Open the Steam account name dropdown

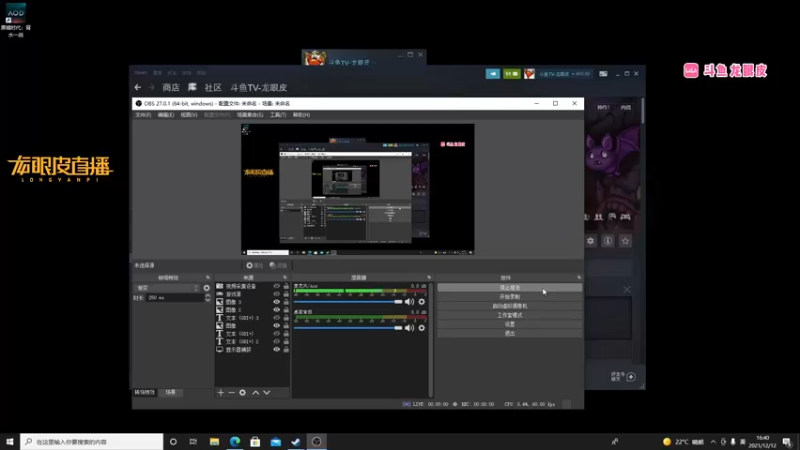point(564,74)
